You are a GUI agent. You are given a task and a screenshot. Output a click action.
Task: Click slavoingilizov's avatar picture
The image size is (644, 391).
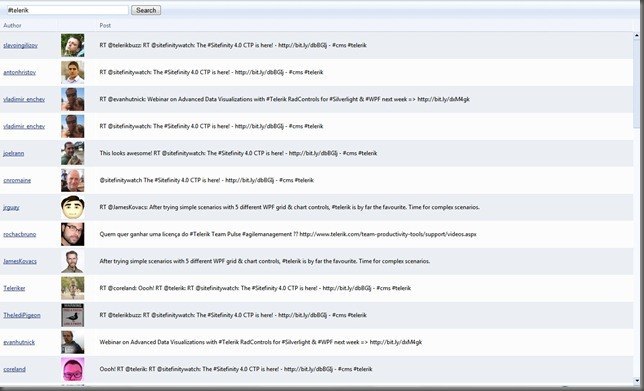tap(73, 45)
